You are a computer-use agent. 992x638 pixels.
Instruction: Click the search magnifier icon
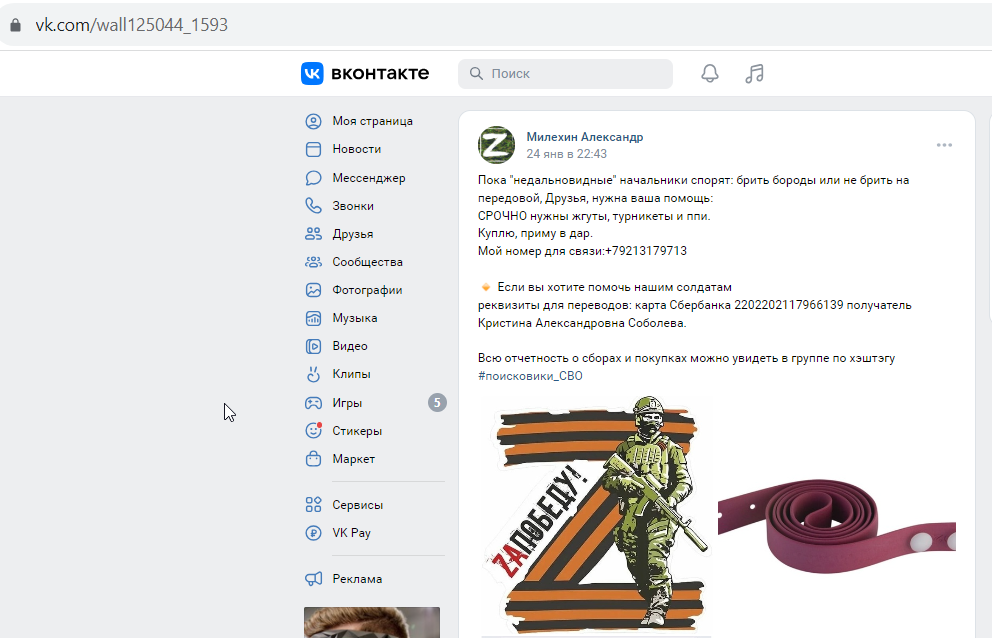(x=476, y=73)
